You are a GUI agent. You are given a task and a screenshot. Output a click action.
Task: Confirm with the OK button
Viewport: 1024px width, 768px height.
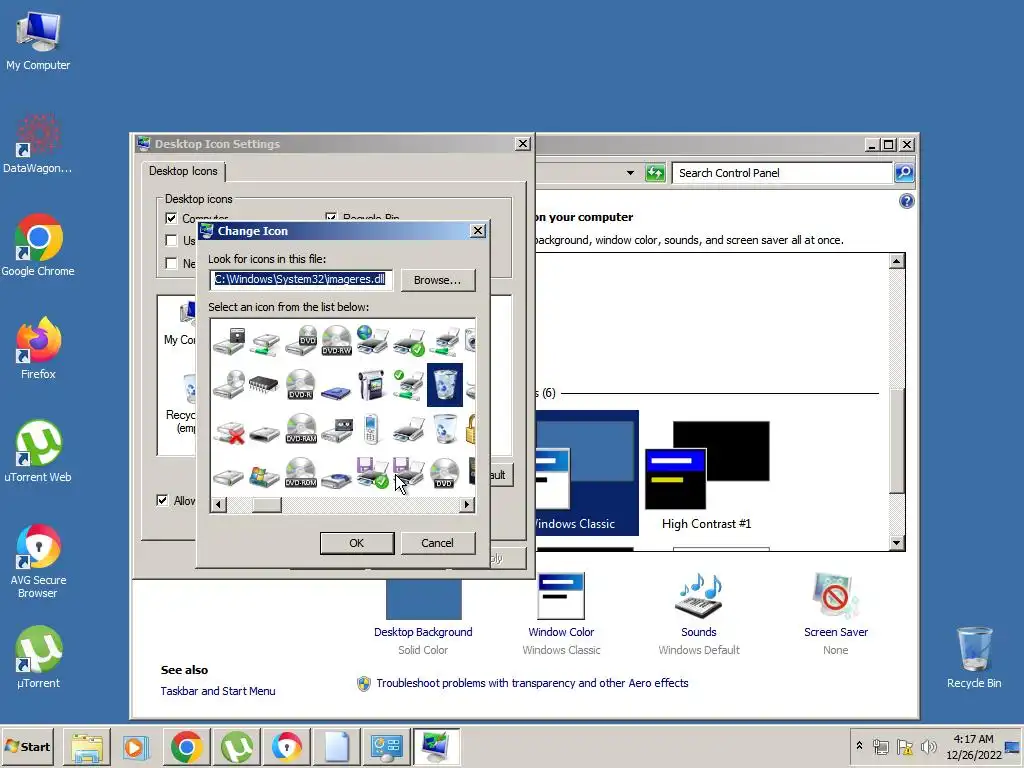click(x=357, y=543)
